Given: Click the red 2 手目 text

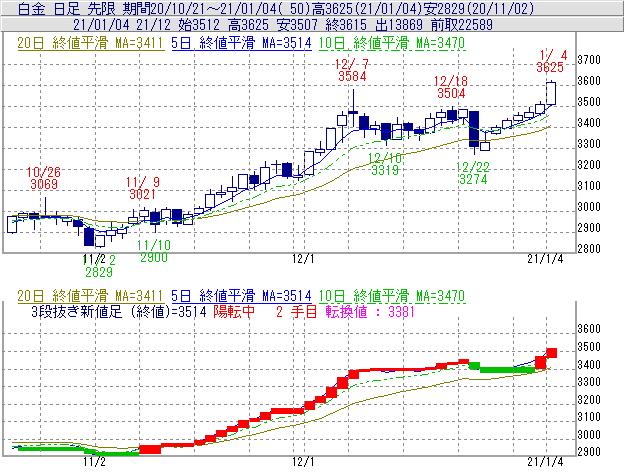Looking at the screenshot, I should (296, 311).
